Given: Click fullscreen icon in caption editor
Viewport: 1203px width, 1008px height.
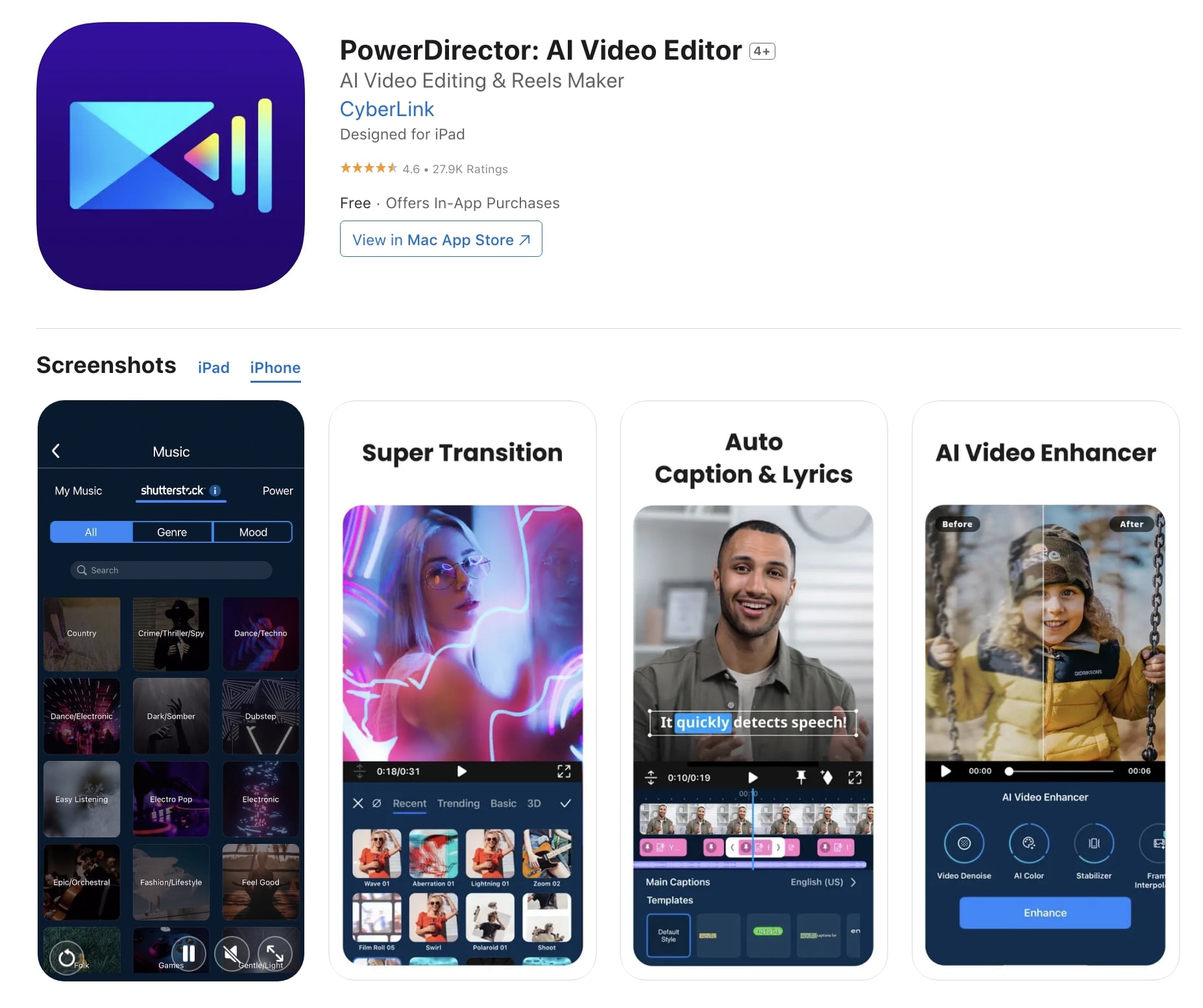Looking at the screenshot, I should pyautogui.click(x=855, y=777).
